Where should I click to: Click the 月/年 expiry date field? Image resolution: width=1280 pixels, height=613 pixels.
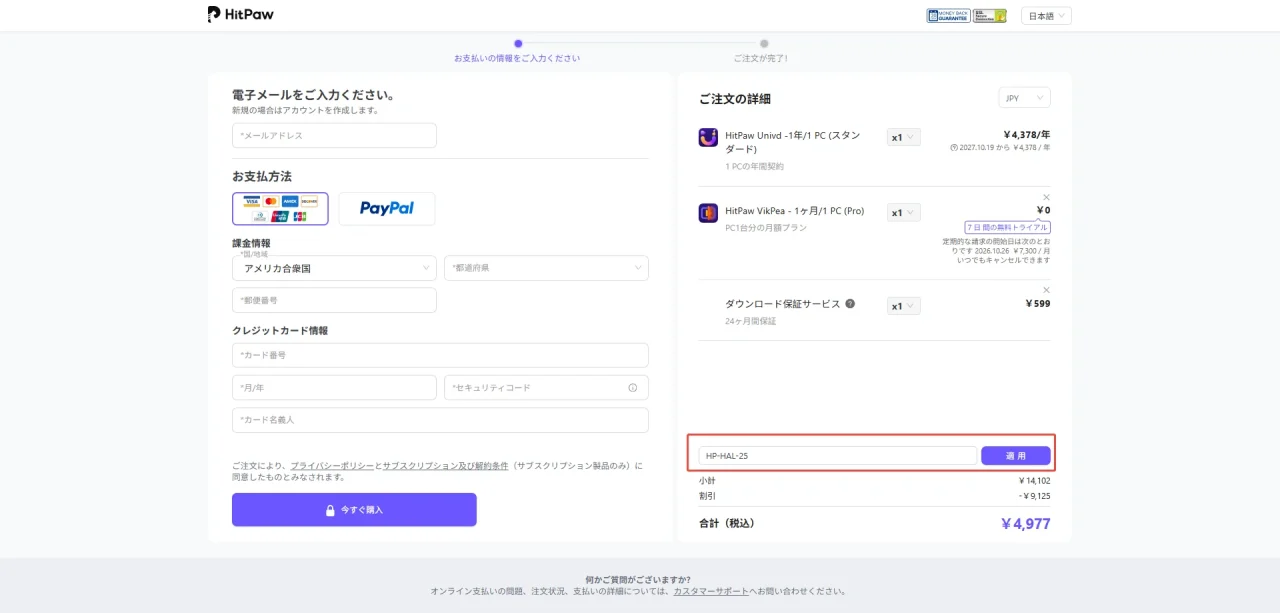coord(334,387)
